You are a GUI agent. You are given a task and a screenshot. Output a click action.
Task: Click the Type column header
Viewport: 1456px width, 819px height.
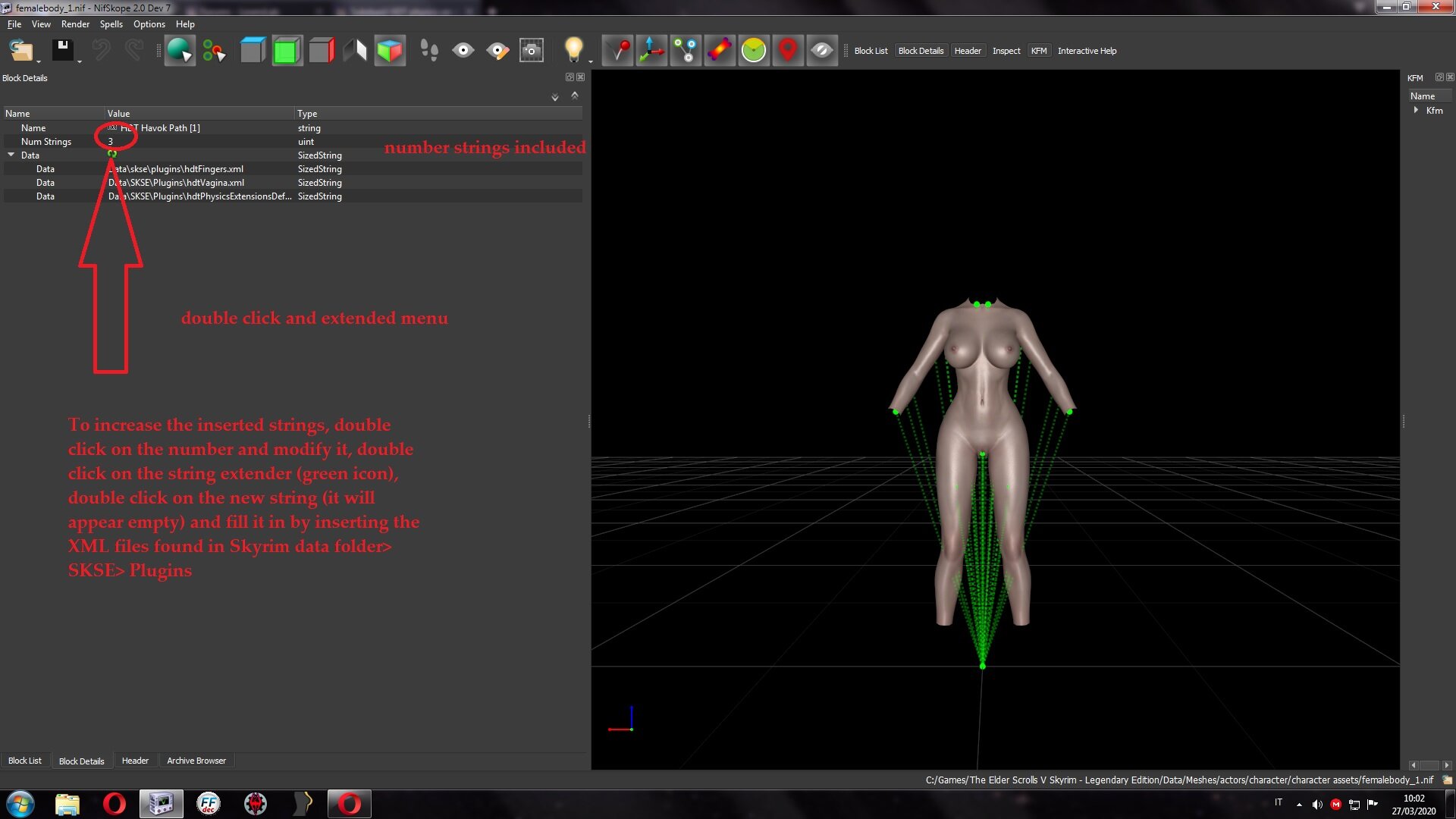click(438, 114)
